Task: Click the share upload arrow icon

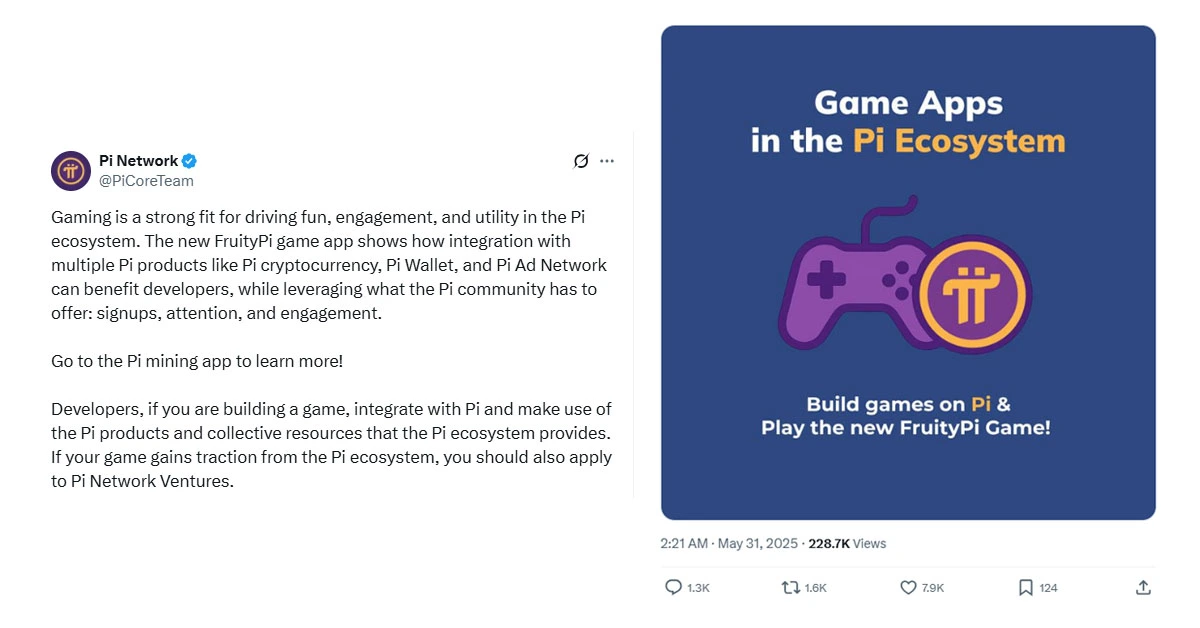Action: coord(1143,588)
